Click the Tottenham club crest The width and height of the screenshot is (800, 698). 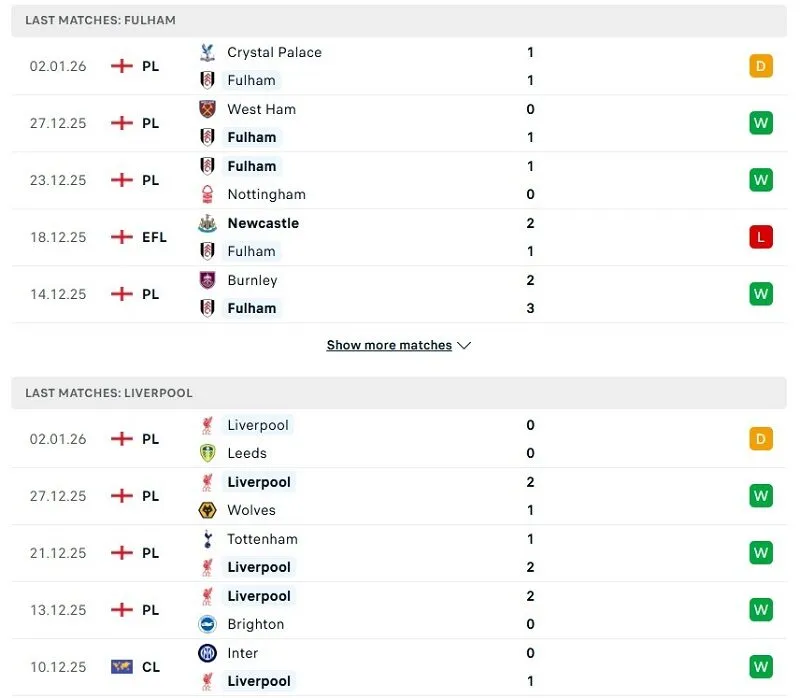click(206, 539)
